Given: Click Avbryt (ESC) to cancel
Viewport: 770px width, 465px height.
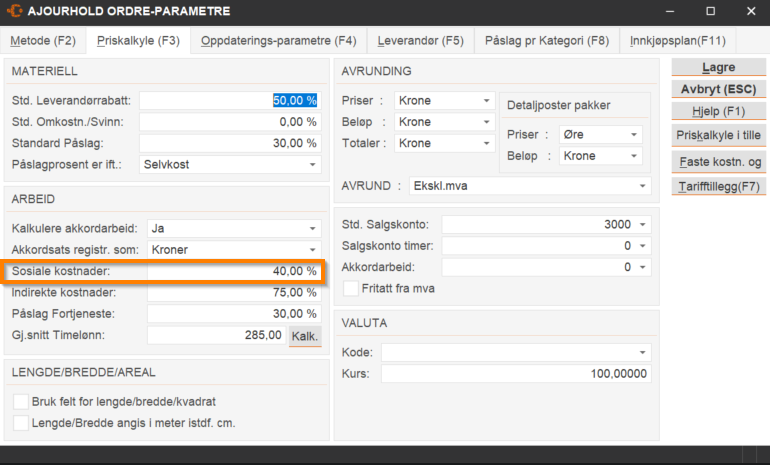Looking at the screenshot, I should coord(718,89).
